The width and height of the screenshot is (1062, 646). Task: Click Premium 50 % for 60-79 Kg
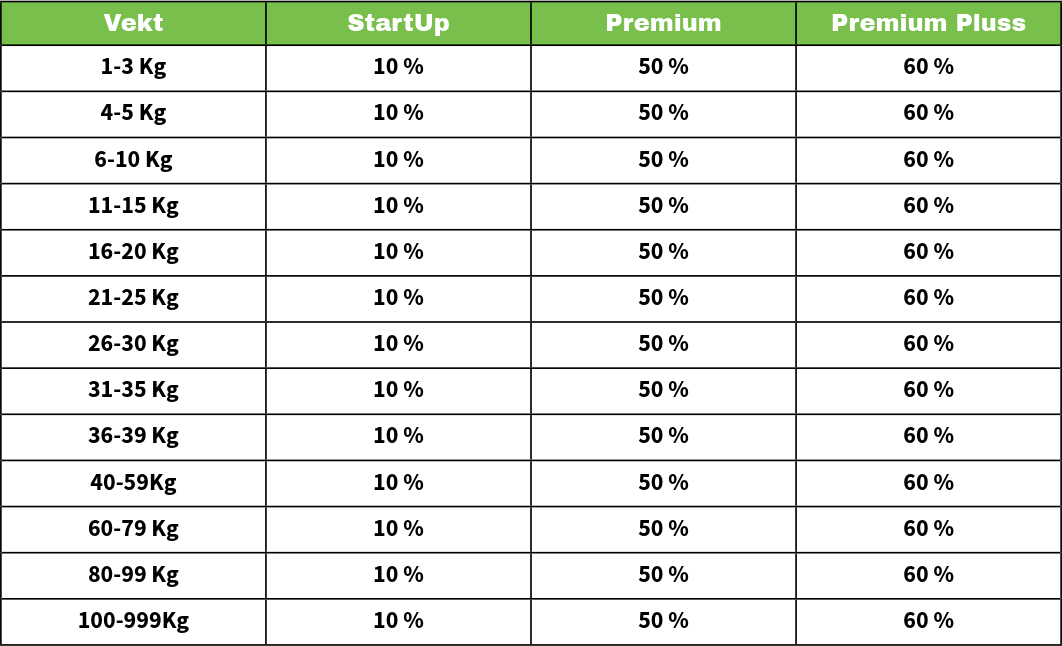(663, 528)
